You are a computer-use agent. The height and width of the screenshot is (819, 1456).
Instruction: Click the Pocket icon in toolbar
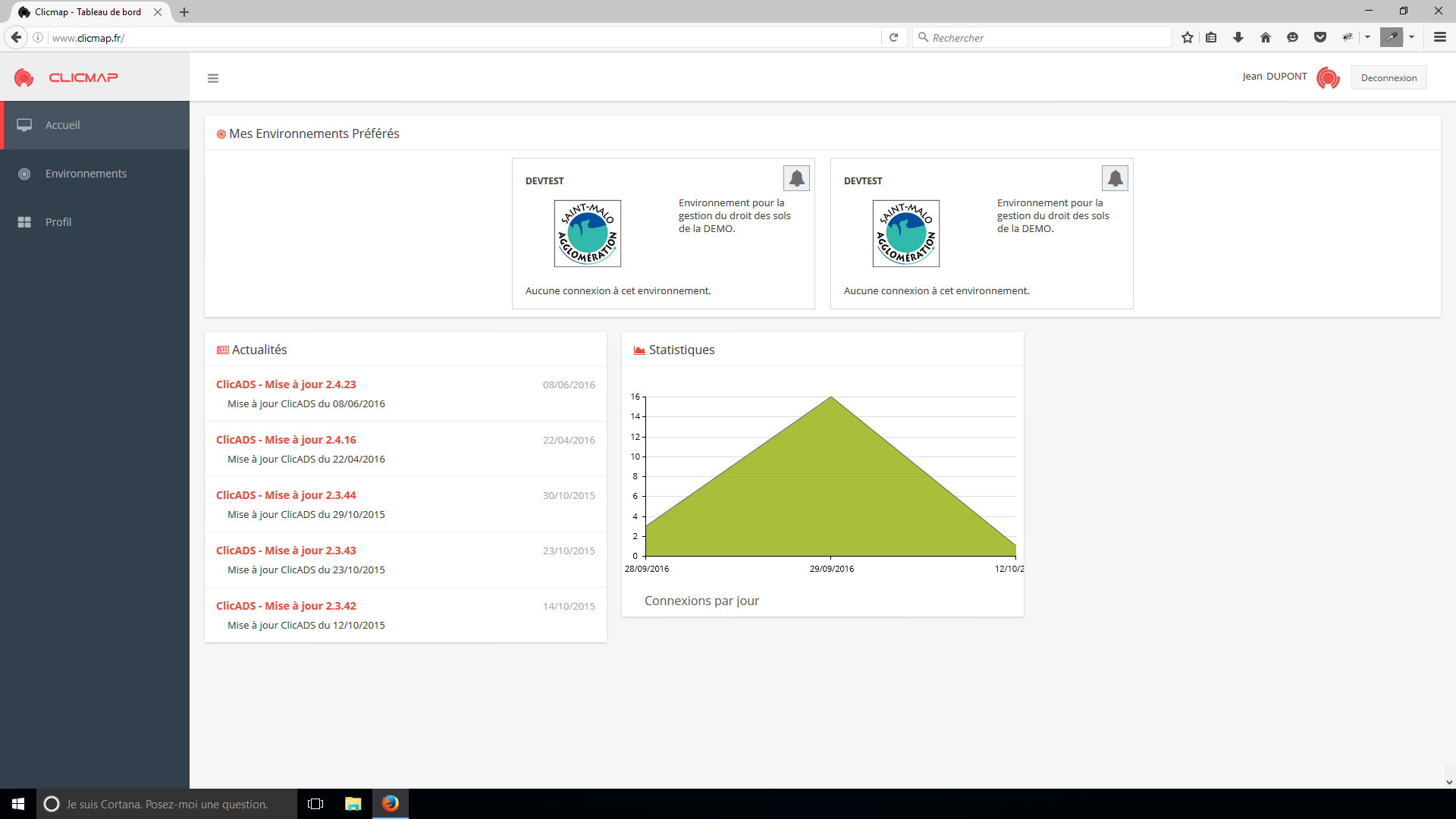1320,37
